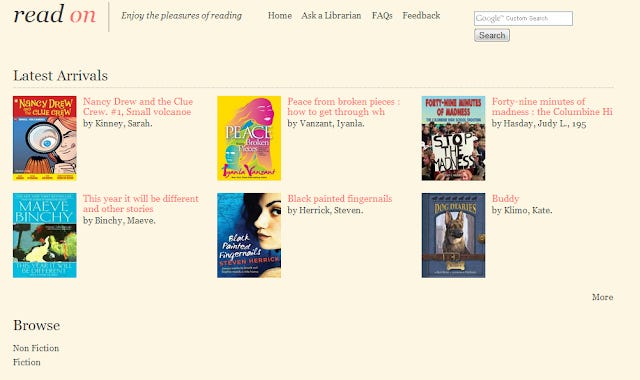Open the Home menu item
The height and width of the screenshot is (380, 640).
(x=280, y=16)
